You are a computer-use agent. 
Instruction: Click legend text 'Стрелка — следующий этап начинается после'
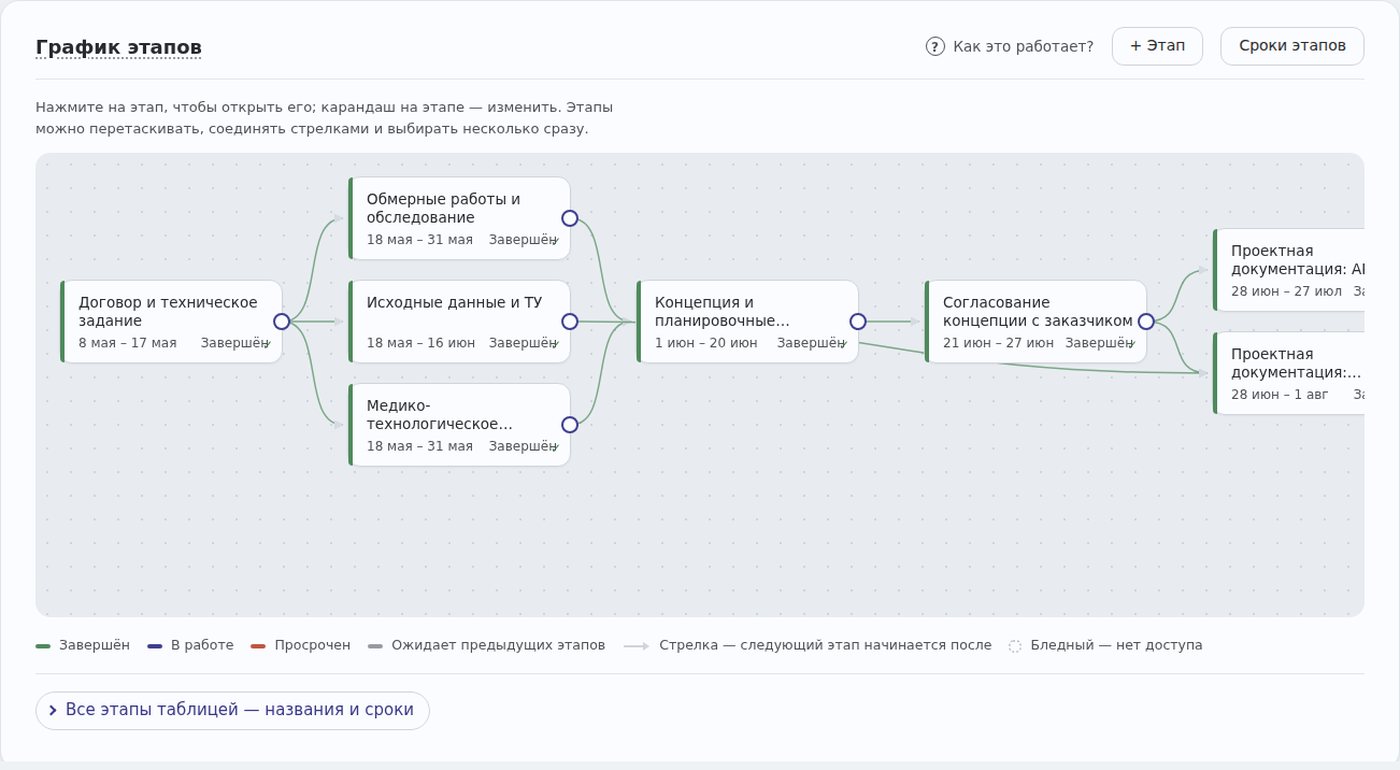coord(825,645)
